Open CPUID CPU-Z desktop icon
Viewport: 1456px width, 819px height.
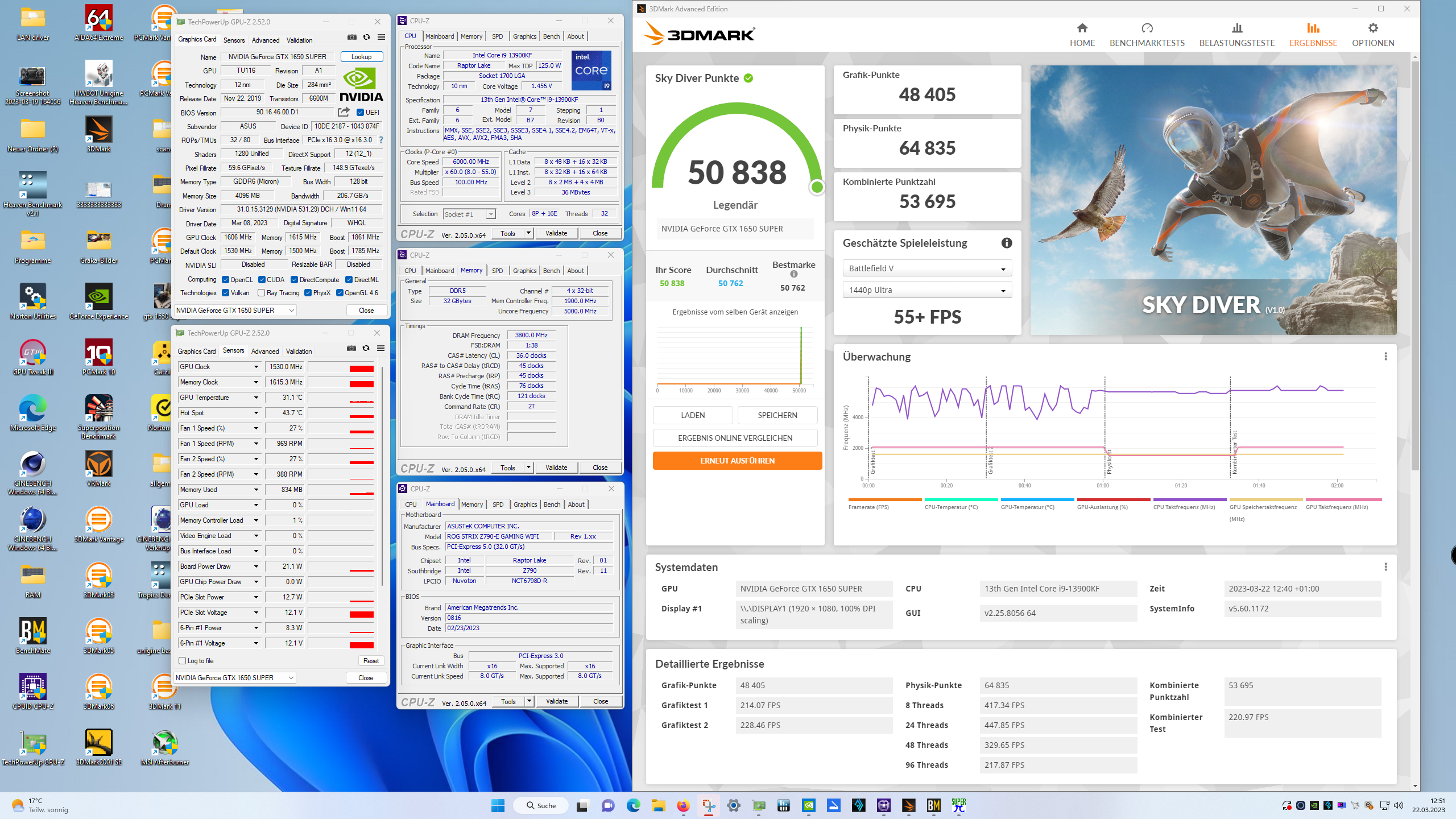click(x=33, y=692)
